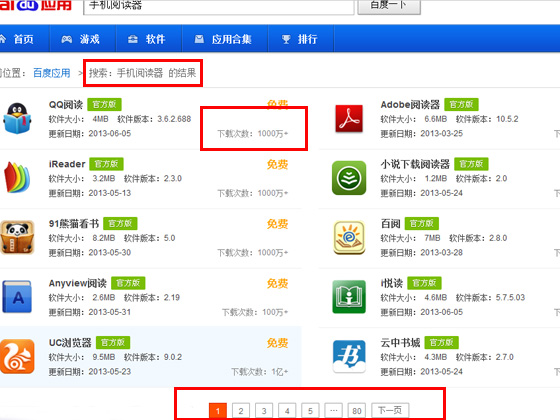Open the 排行 ranking tab
Image resolution: width=560 pixels, height=420 pixels.
[x=301, y=39]
